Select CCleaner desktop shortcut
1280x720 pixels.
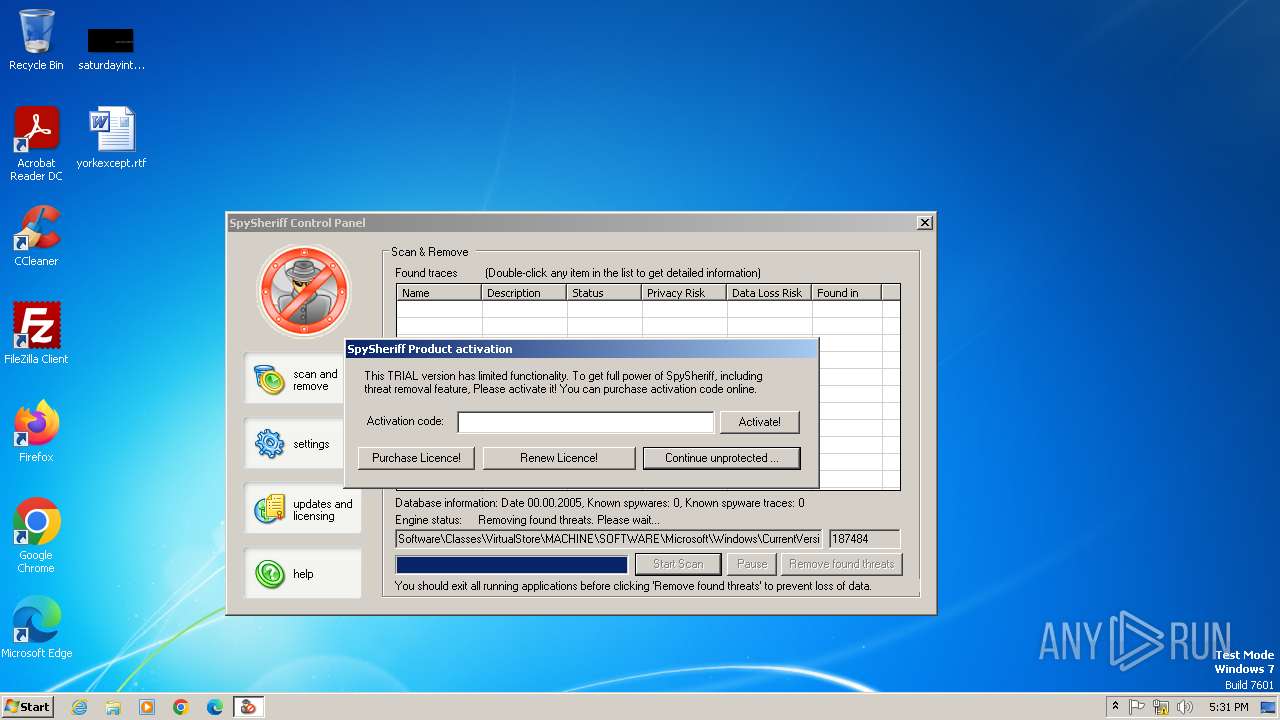(36, 236)
